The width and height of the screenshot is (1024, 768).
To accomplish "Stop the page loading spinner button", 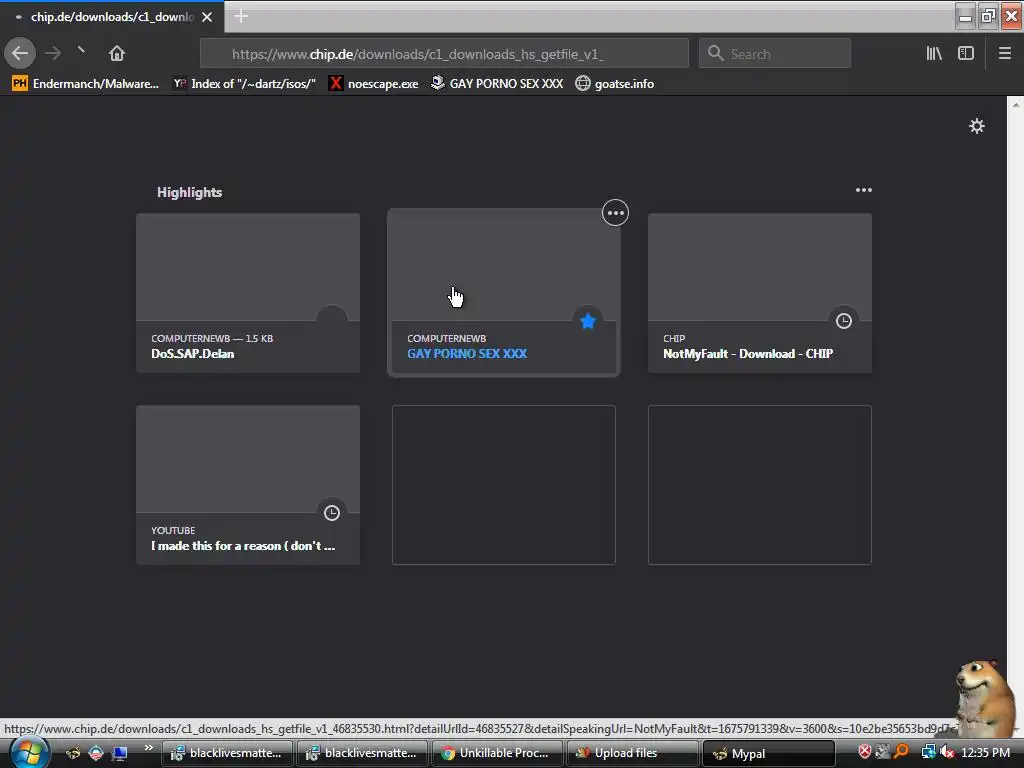I will [x=82, y=51].
